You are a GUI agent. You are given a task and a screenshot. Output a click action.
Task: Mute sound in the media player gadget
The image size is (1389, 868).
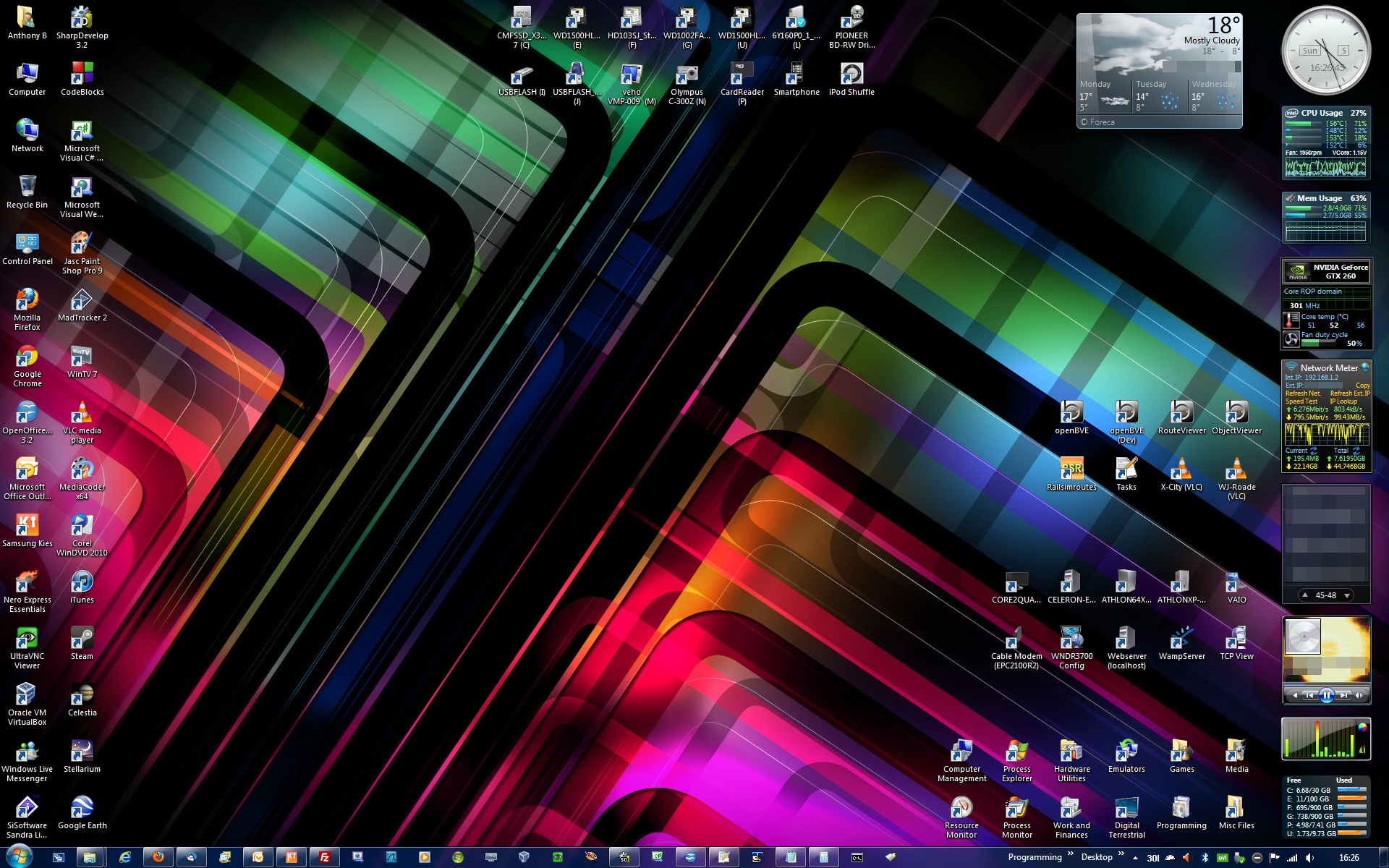coord(1359,696)
